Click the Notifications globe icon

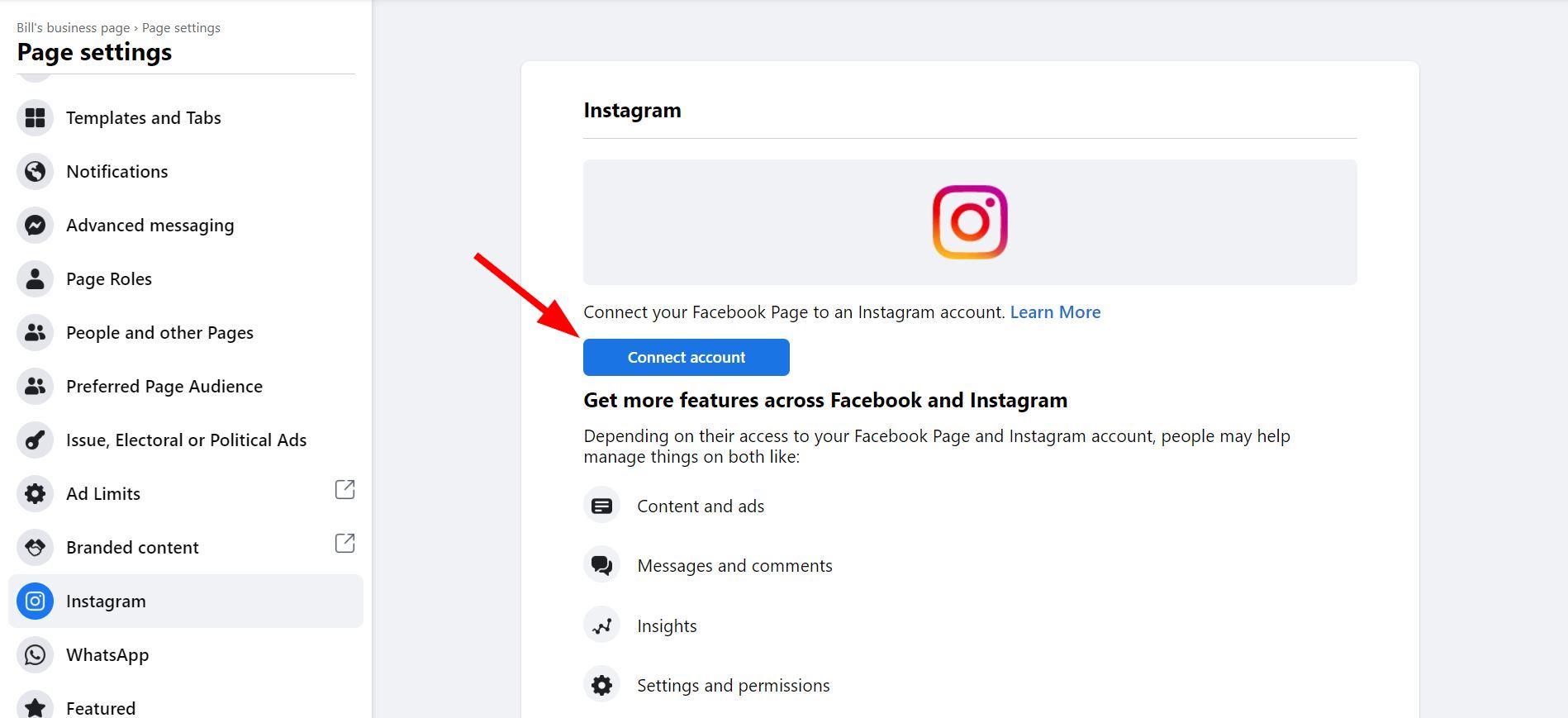(x=35, y=172)
